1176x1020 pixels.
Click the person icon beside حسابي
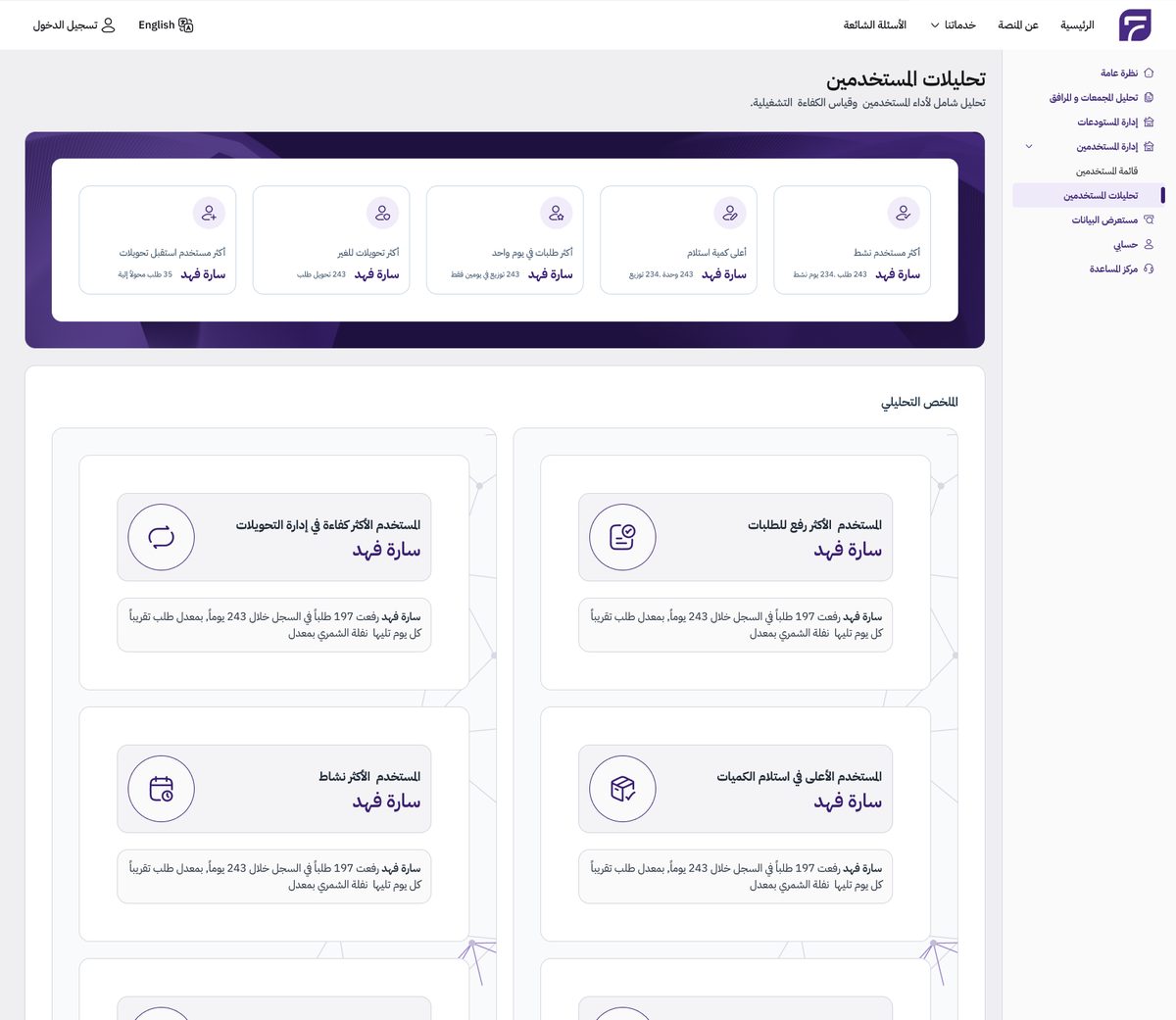tap(1149, 245)
